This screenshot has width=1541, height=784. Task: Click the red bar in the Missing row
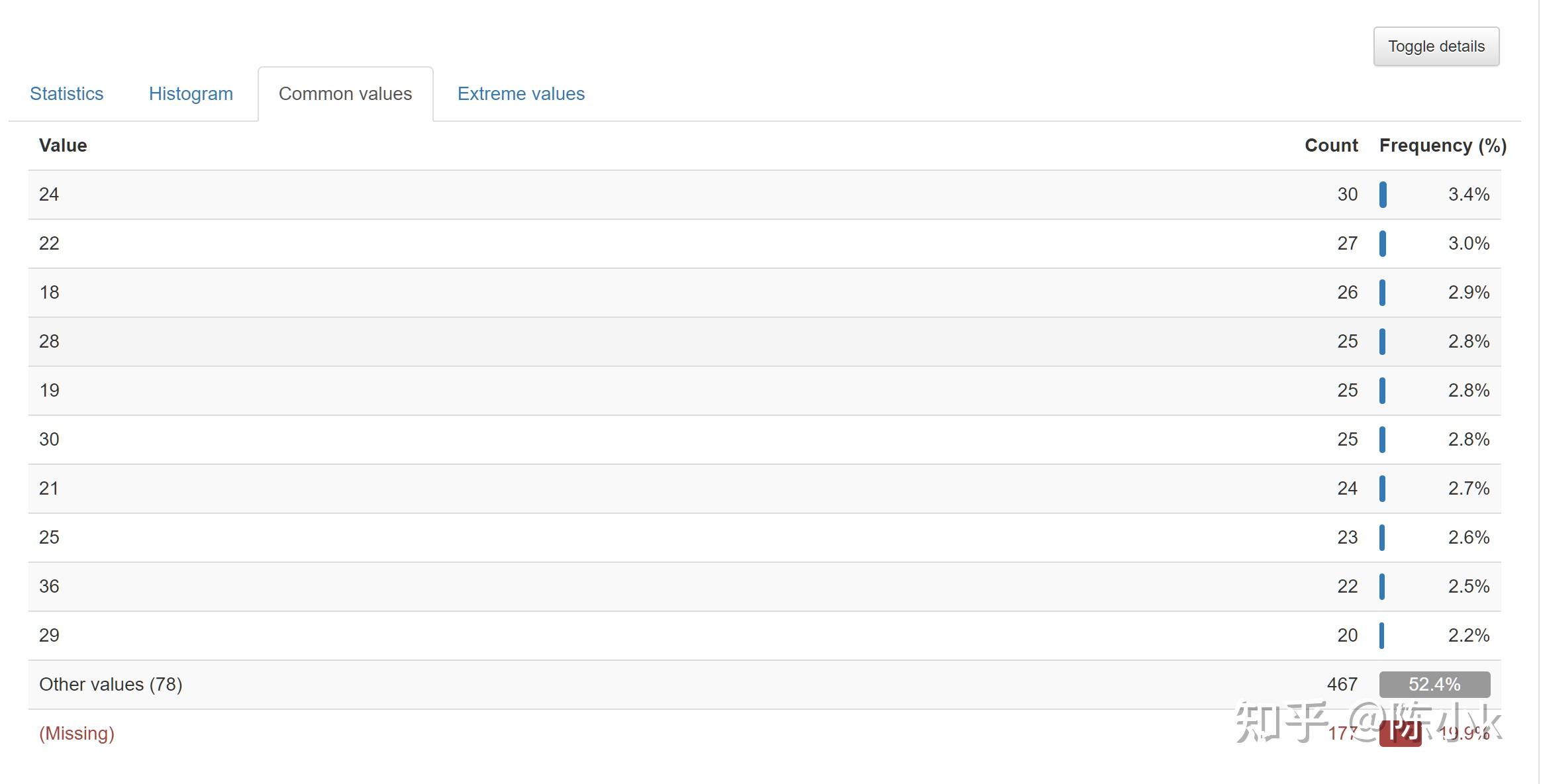coord(1400,734)
